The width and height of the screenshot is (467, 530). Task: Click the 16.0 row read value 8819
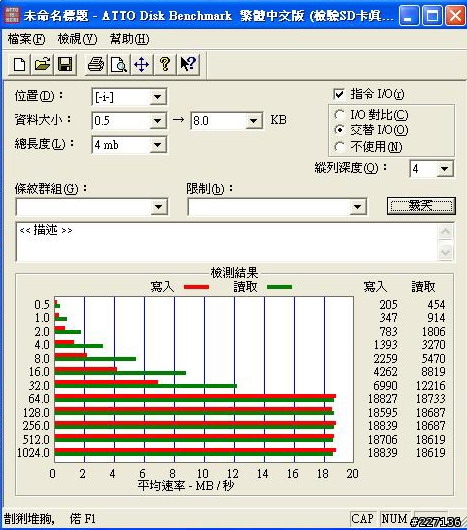click(433, 371)
